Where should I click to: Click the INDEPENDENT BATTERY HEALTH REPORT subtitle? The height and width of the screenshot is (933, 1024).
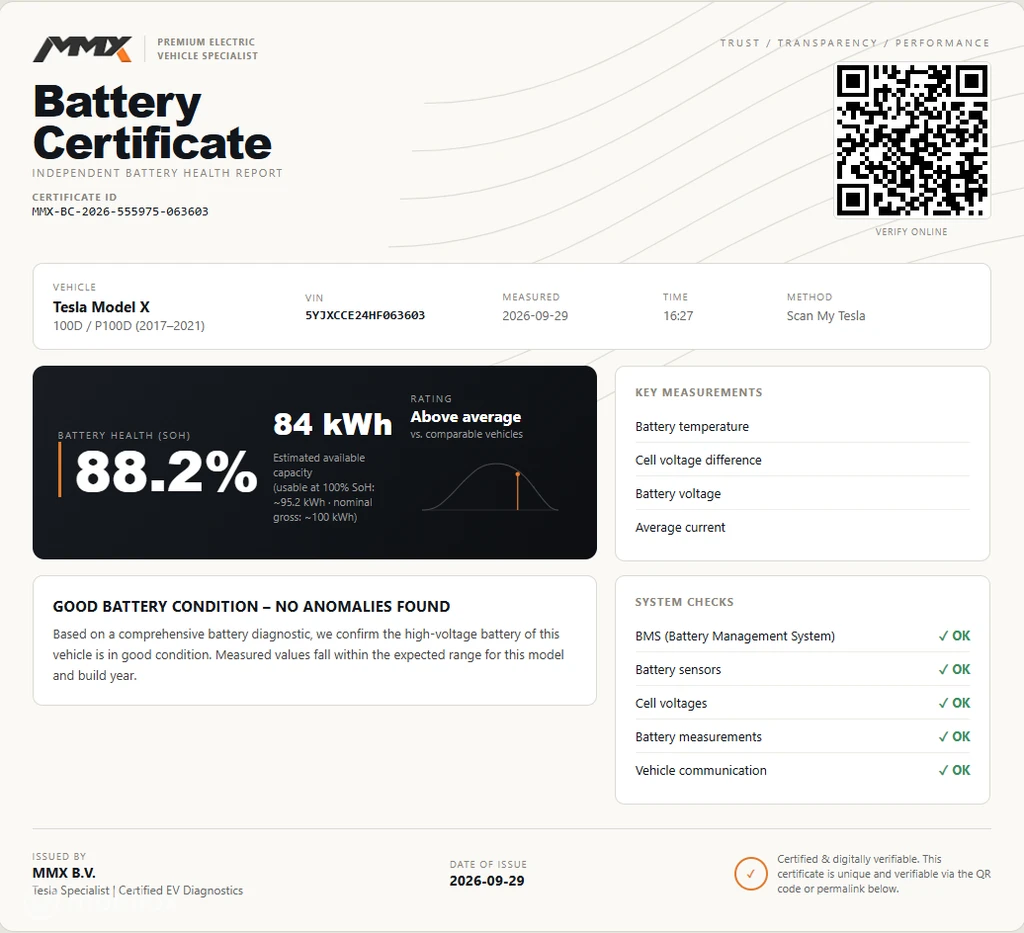click(x=157, y=173)
